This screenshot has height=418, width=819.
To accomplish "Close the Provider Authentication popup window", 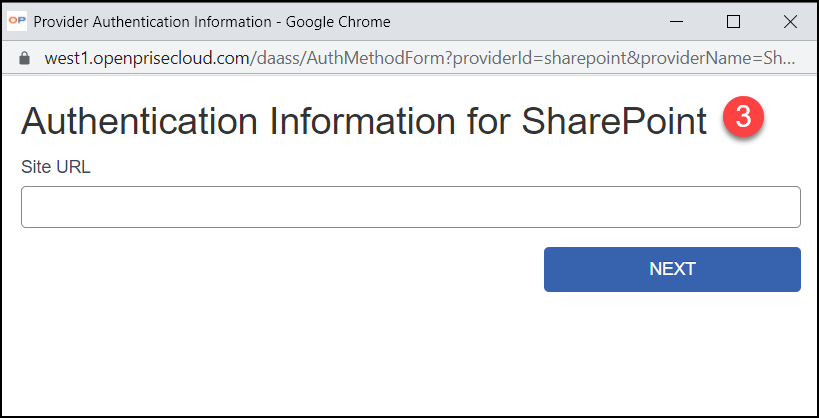I will [x=790, y=21].
